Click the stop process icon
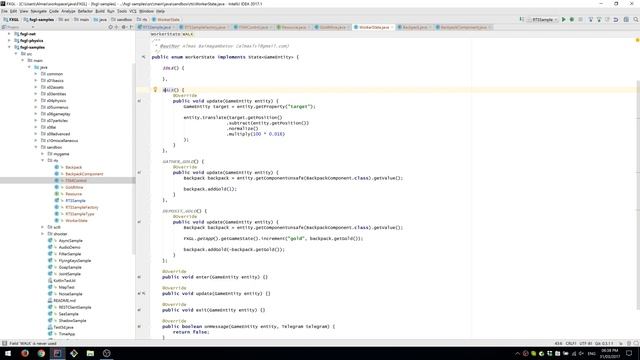Image resolution: width=640 pixels, height=360 pixels. point(580,19)
